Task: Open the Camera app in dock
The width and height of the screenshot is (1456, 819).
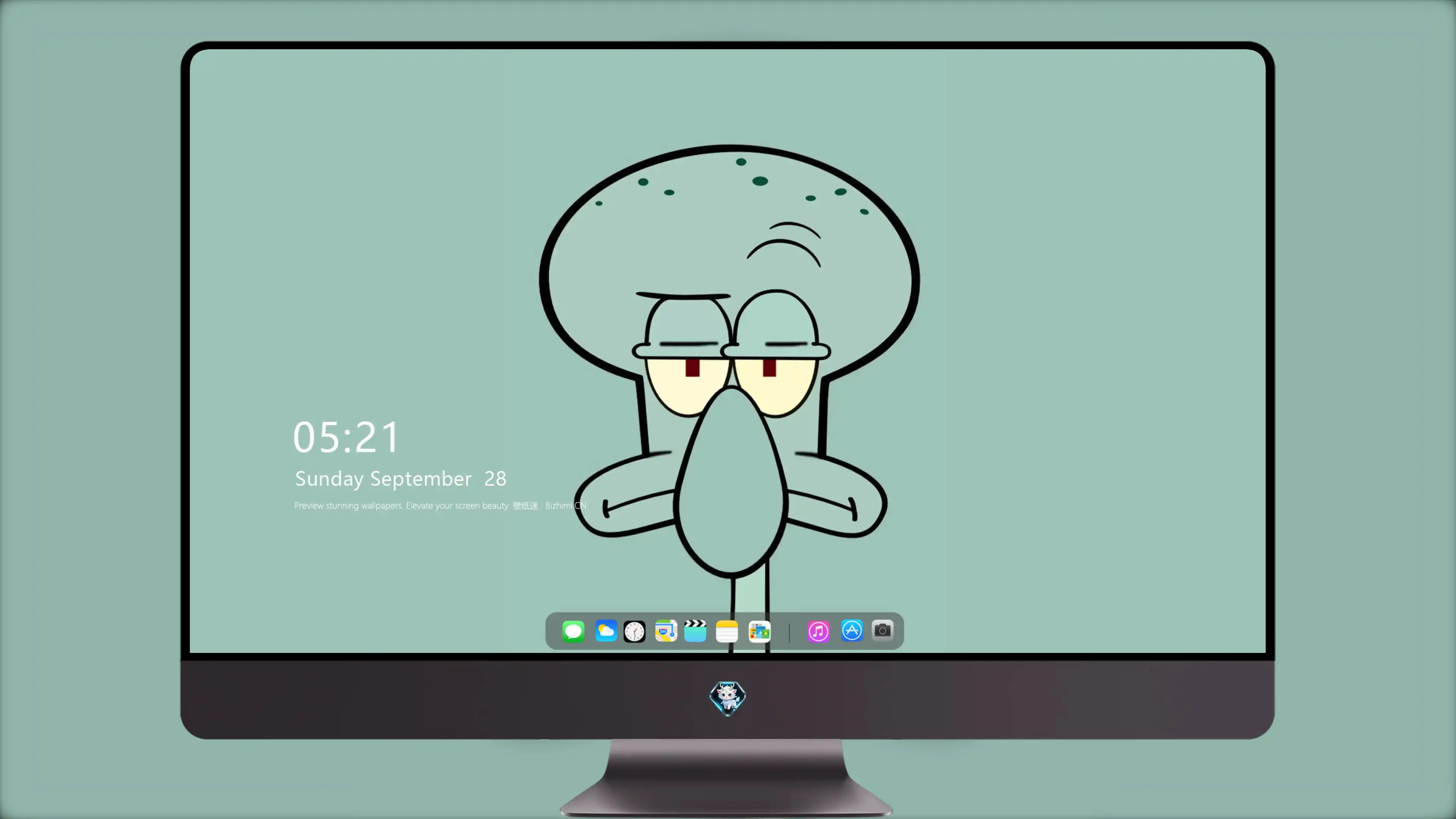Action: 882,630
